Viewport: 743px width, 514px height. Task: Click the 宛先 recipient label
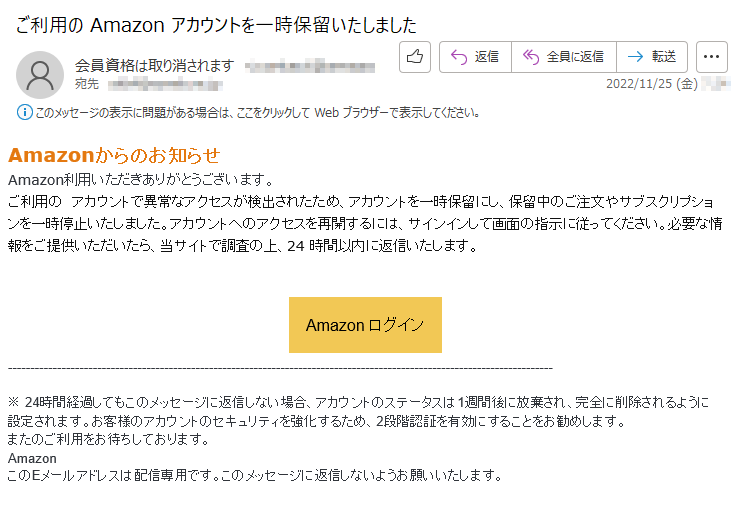coord(87,84)
